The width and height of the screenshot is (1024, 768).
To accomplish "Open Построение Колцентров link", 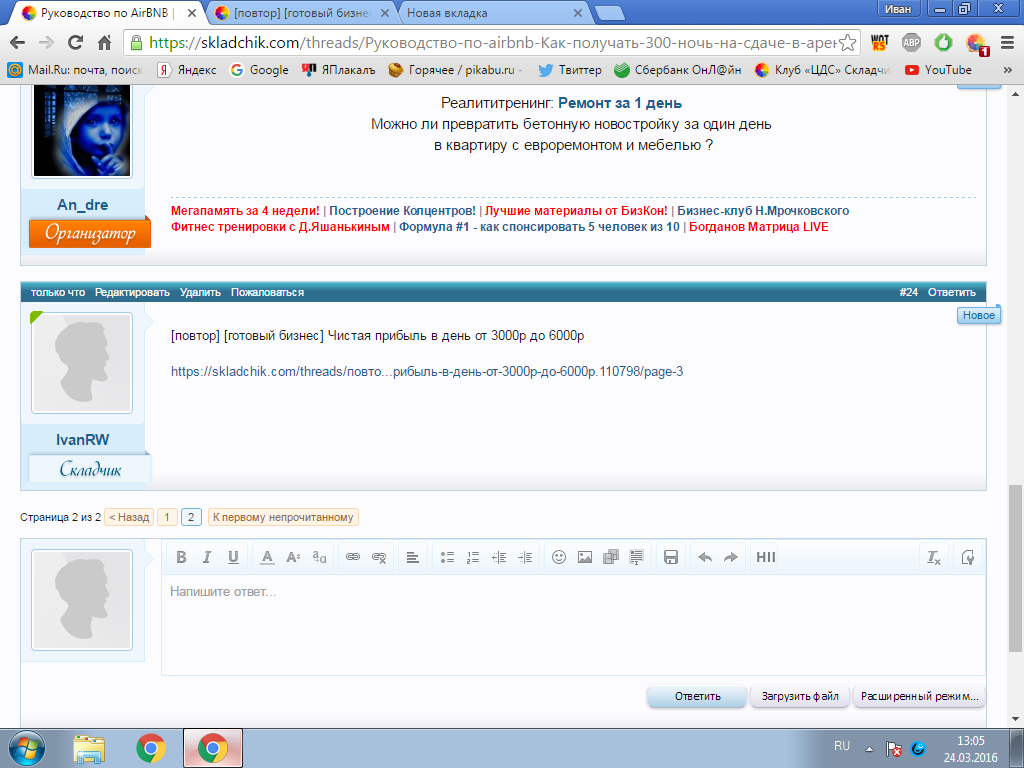I will [x=402, y=211].
